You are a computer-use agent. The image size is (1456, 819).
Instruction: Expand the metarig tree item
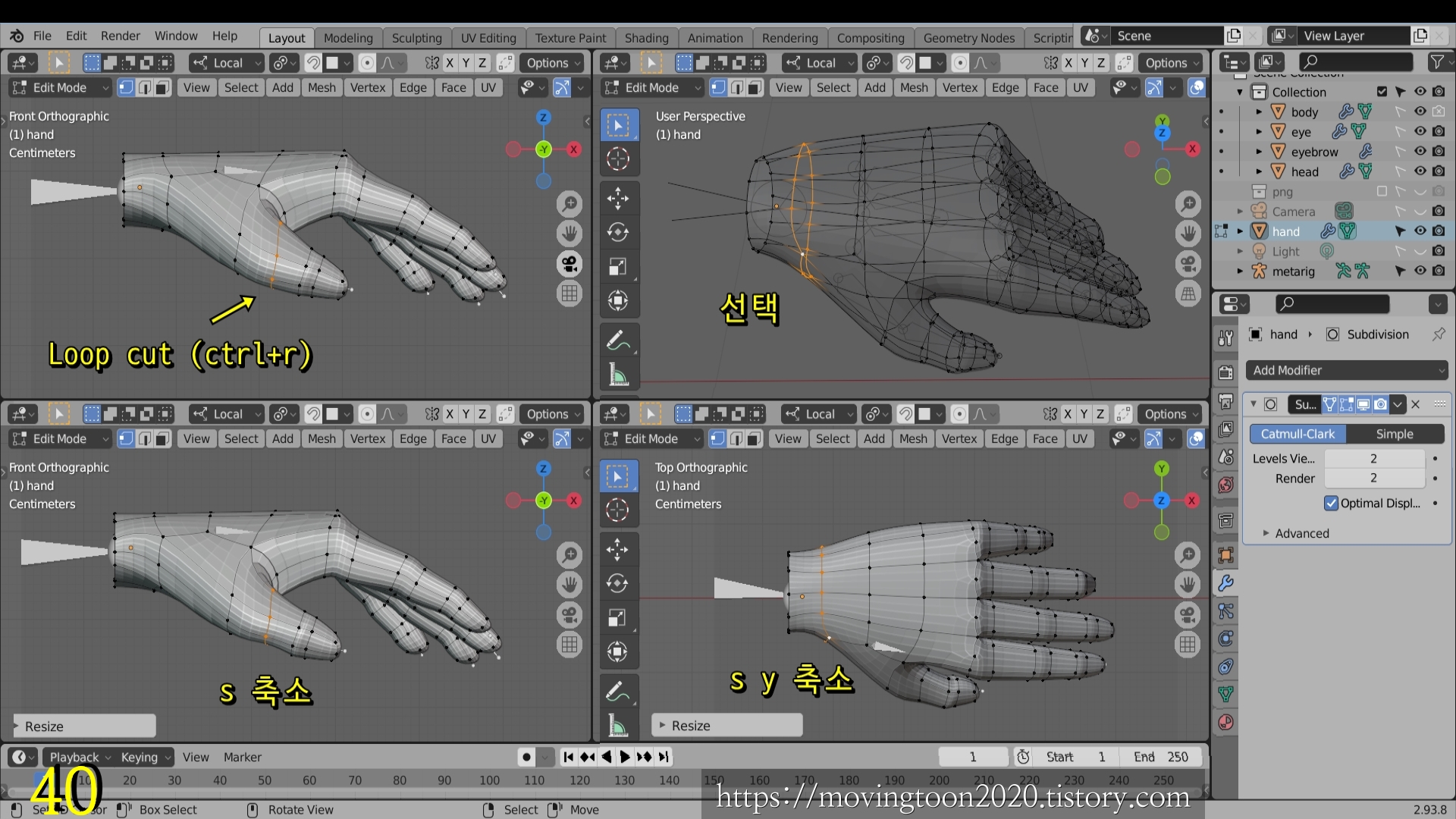tap(1241, 271)
